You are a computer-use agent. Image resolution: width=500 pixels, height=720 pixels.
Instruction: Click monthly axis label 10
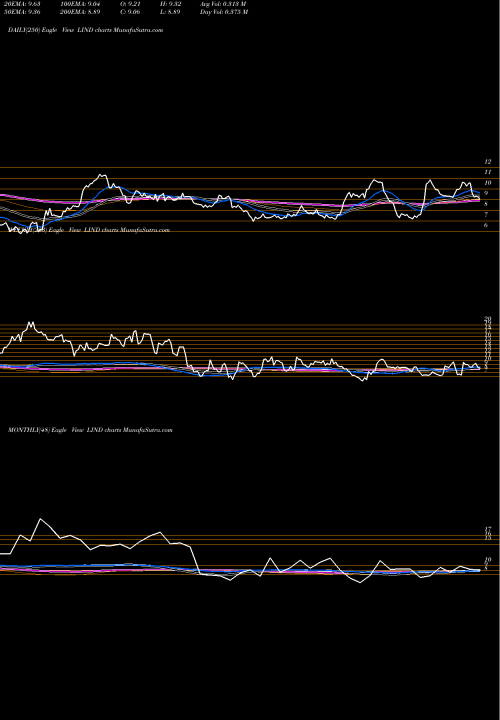488,560
